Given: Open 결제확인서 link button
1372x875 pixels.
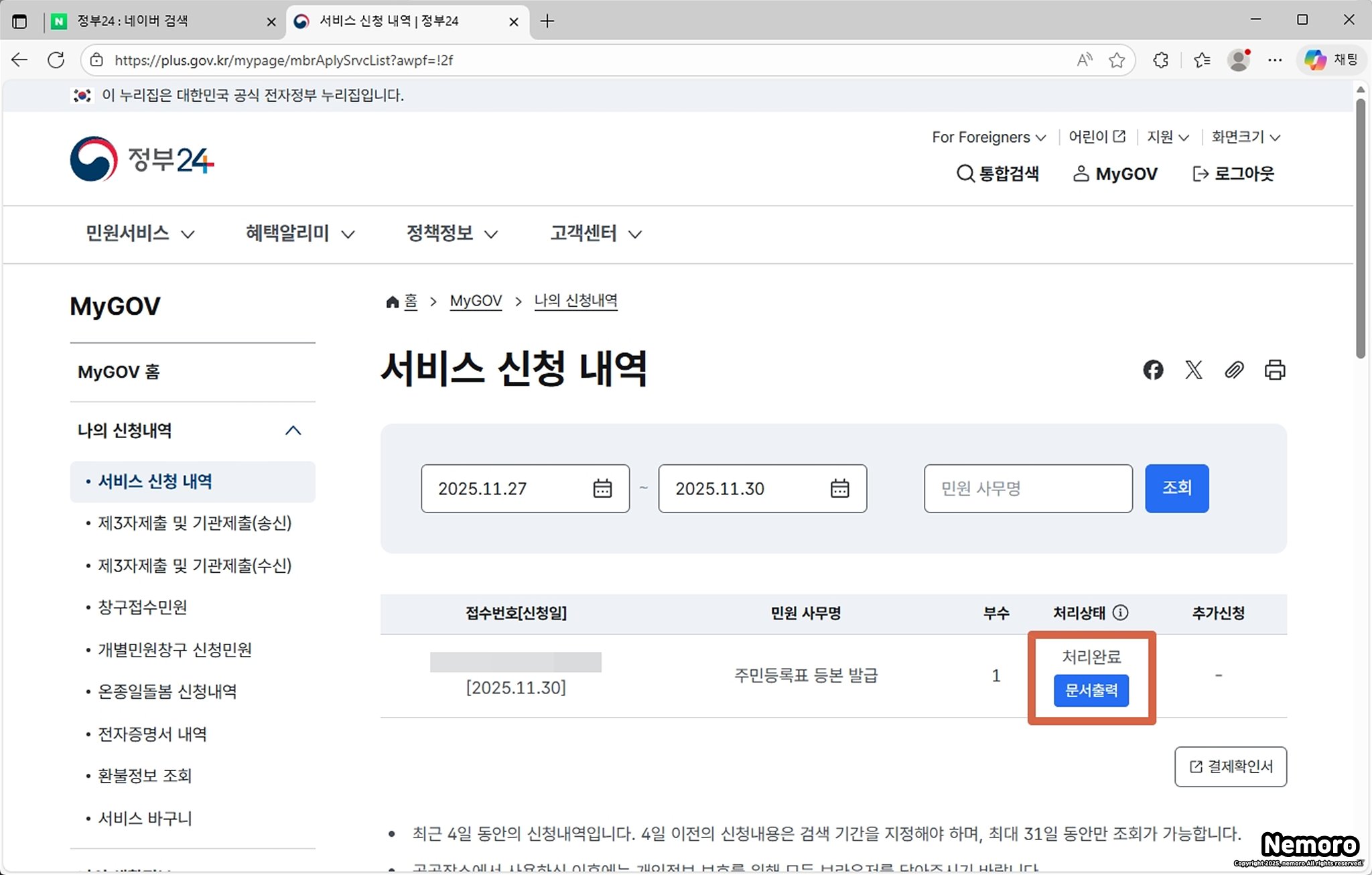Looking at the screenshot, I should [1230, 766].
